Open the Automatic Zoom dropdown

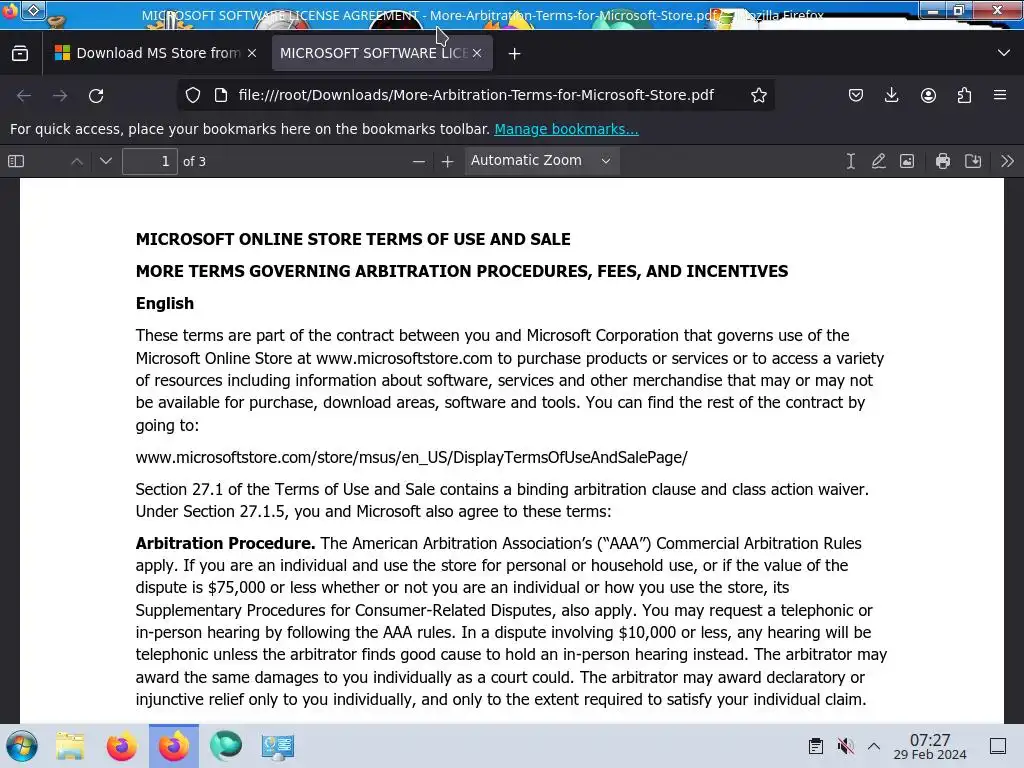pos(542,161)
